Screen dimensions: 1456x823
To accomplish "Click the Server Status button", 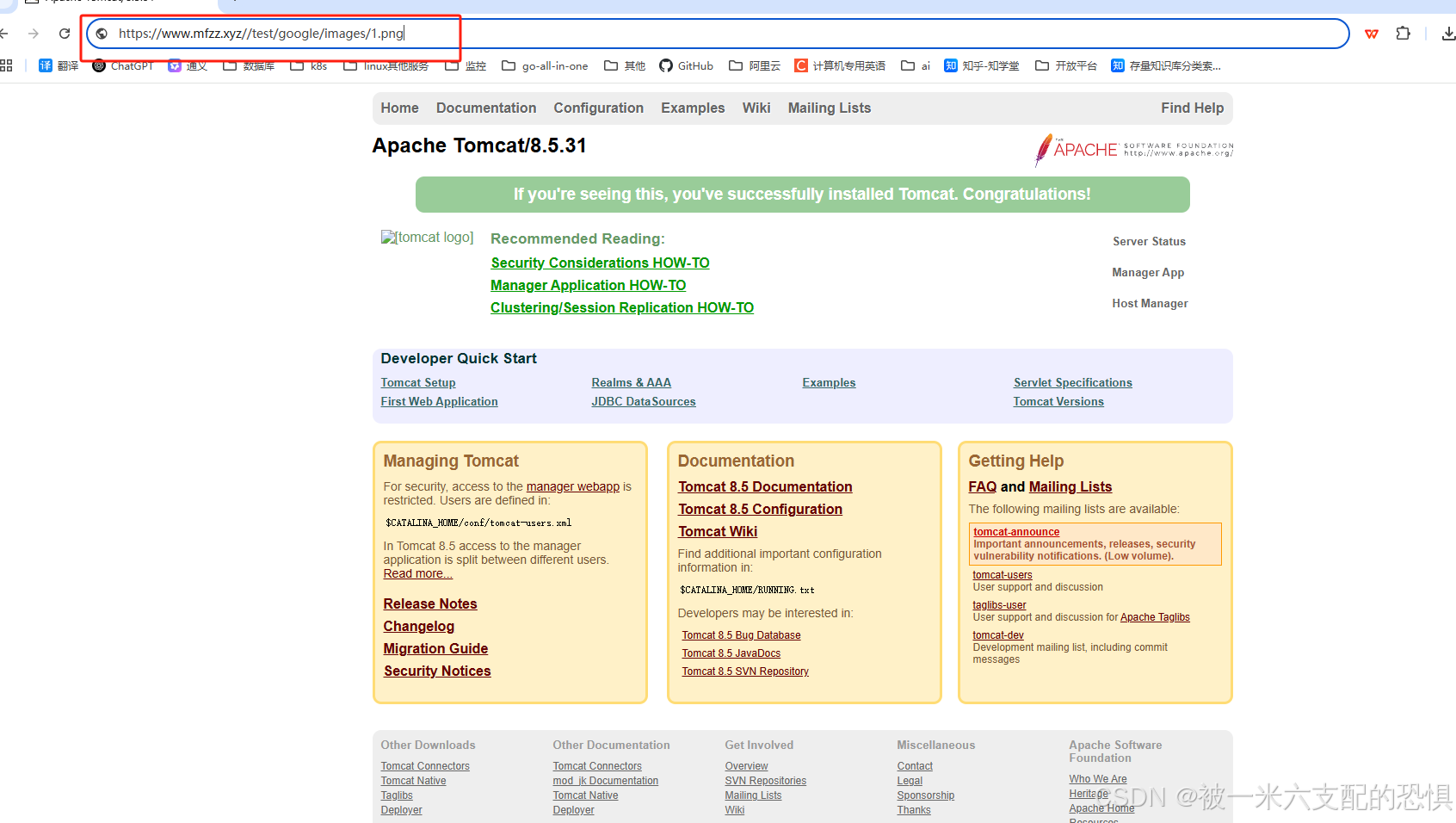I will [1149, 241].
